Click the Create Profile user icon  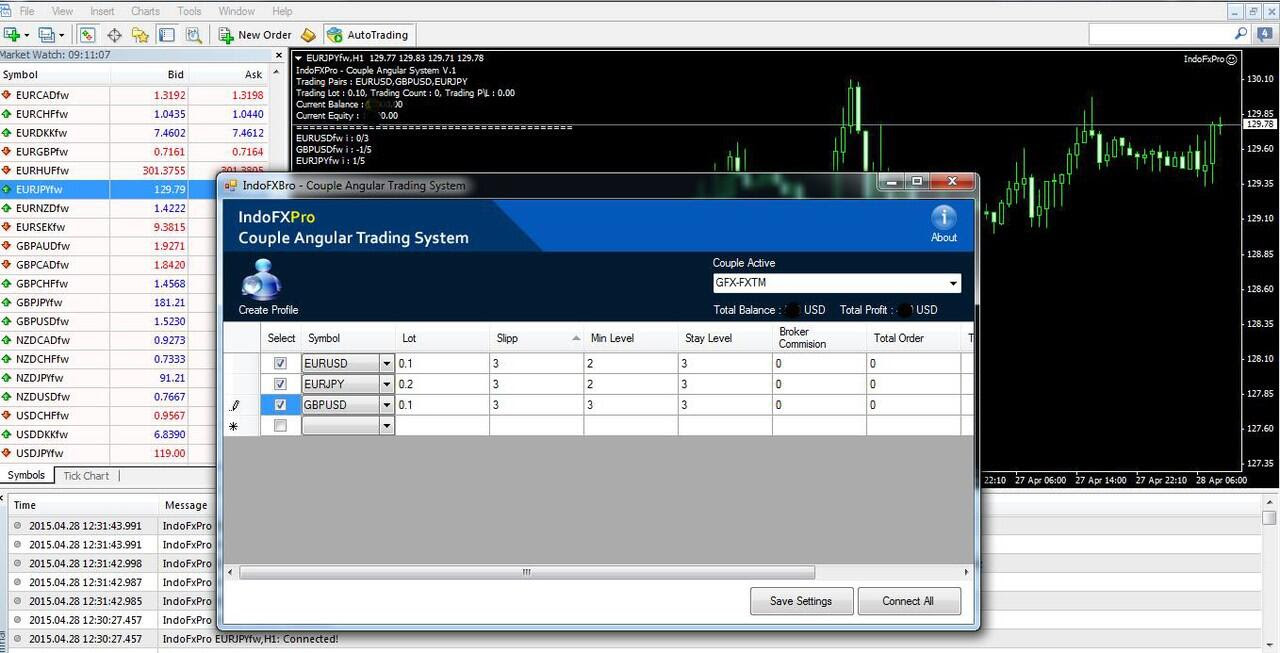point(261,280)
